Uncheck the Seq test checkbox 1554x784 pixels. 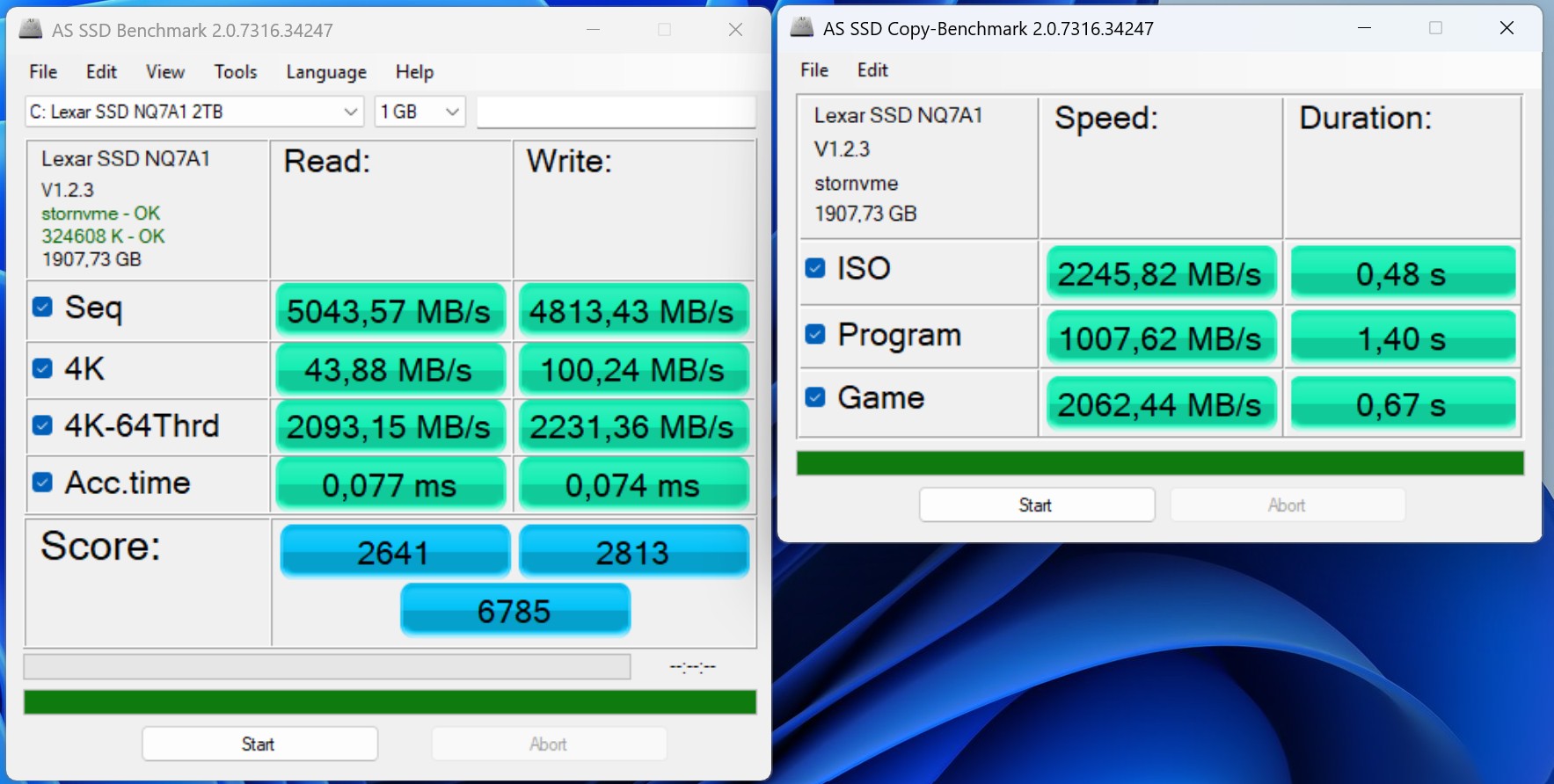(x=42, y=307)
